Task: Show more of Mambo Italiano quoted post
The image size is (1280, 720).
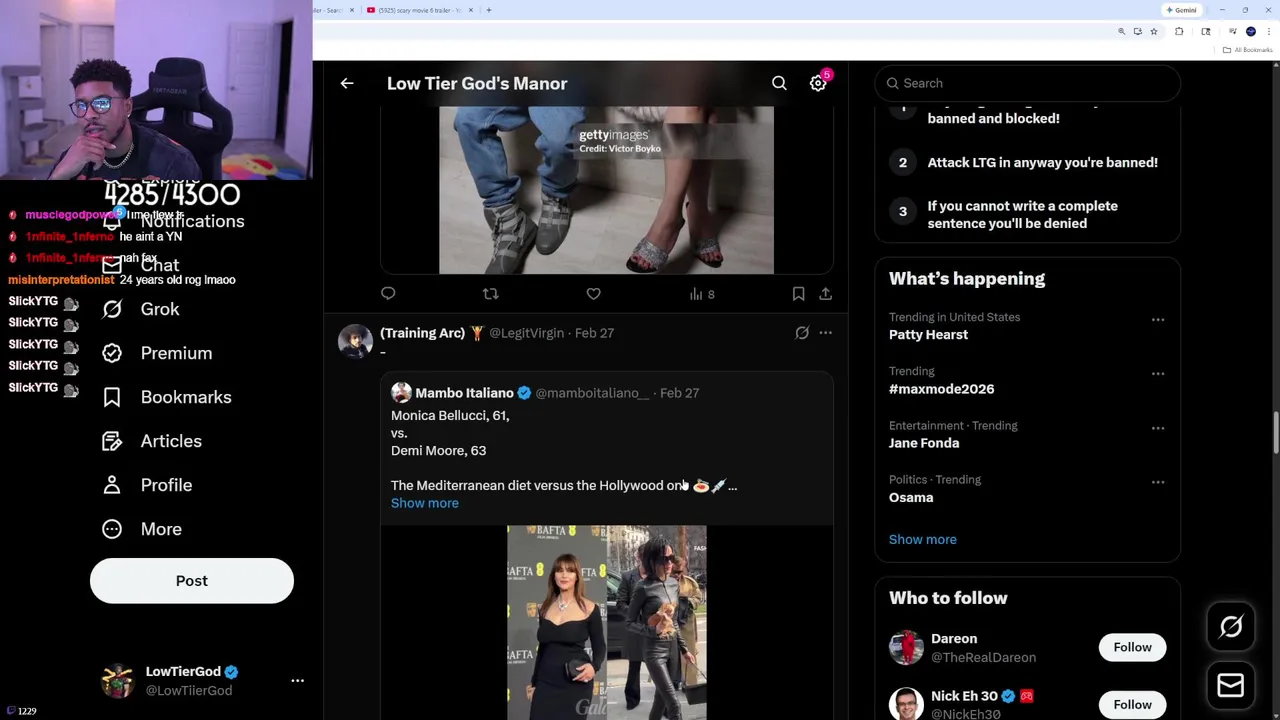Action: (425, 503)
